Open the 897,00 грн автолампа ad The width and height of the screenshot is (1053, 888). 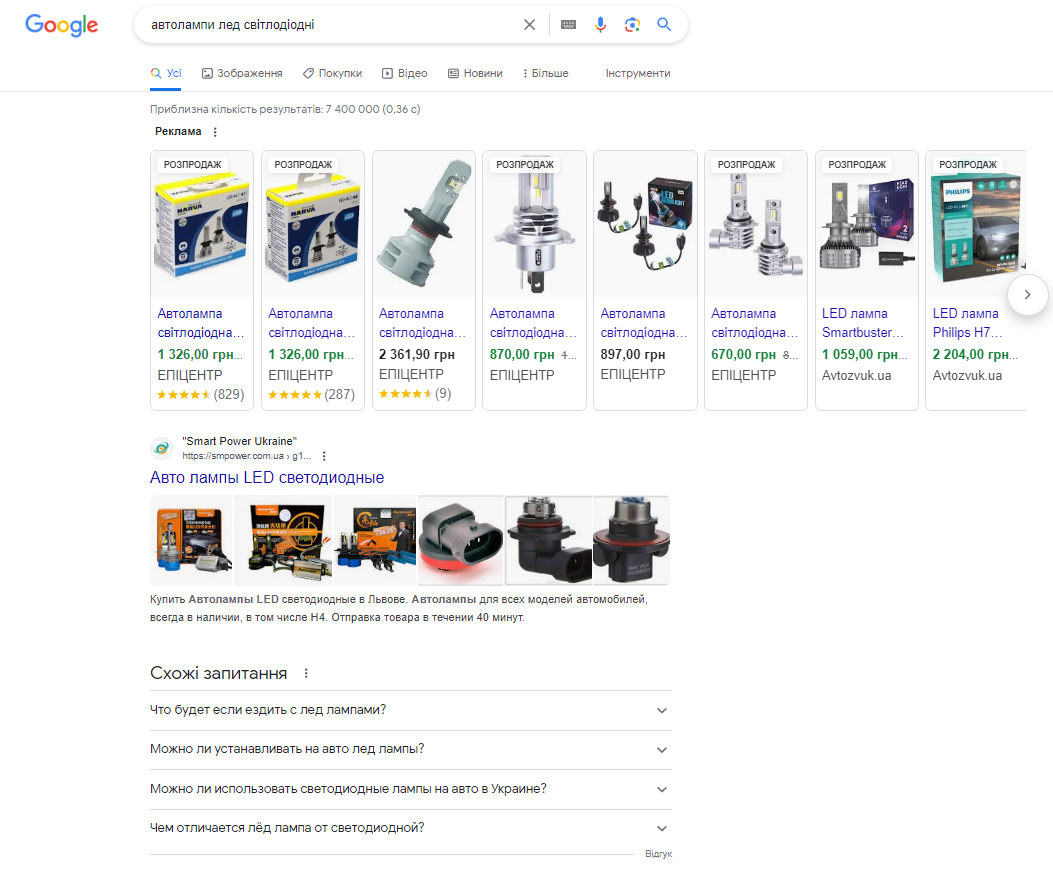click(645, 280)
